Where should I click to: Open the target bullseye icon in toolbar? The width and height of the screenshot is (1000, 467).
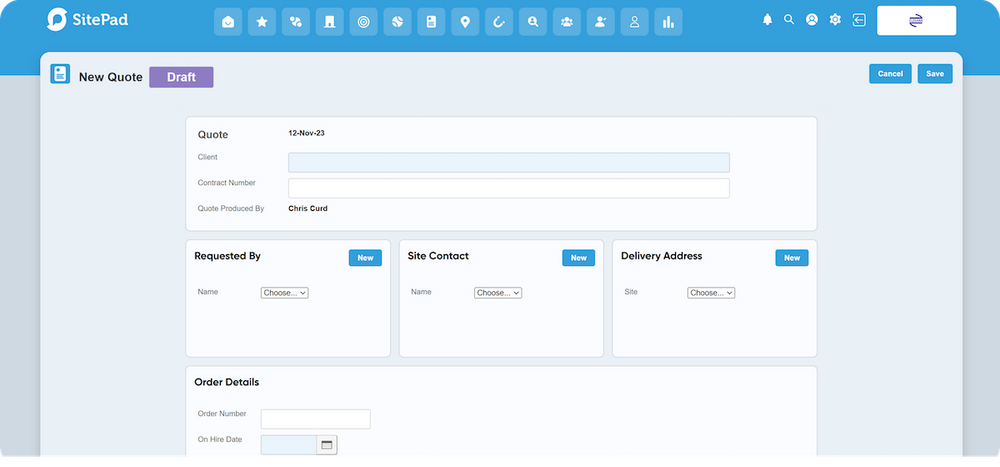pos(363,22)
